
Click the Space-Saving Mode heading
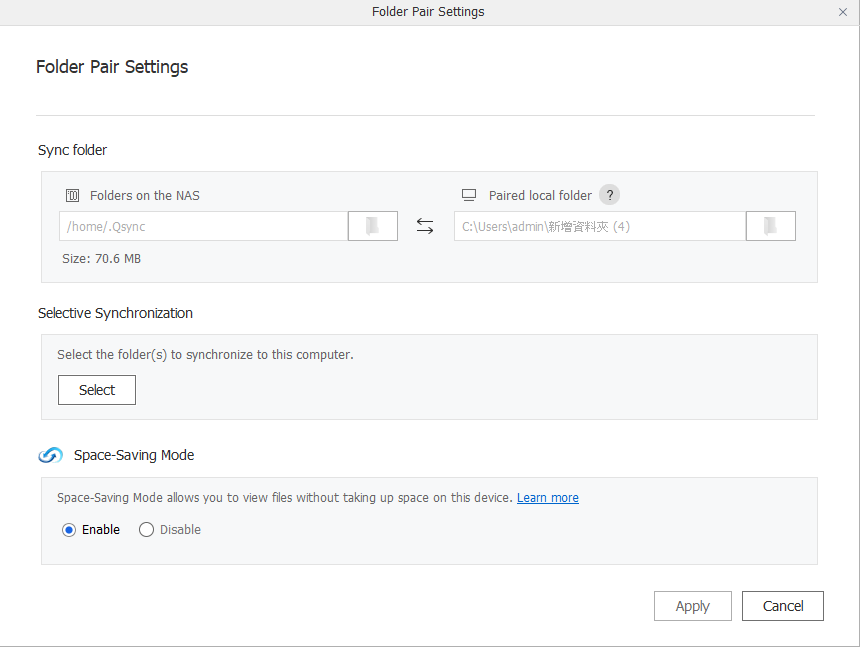click(x=134, y=455)
